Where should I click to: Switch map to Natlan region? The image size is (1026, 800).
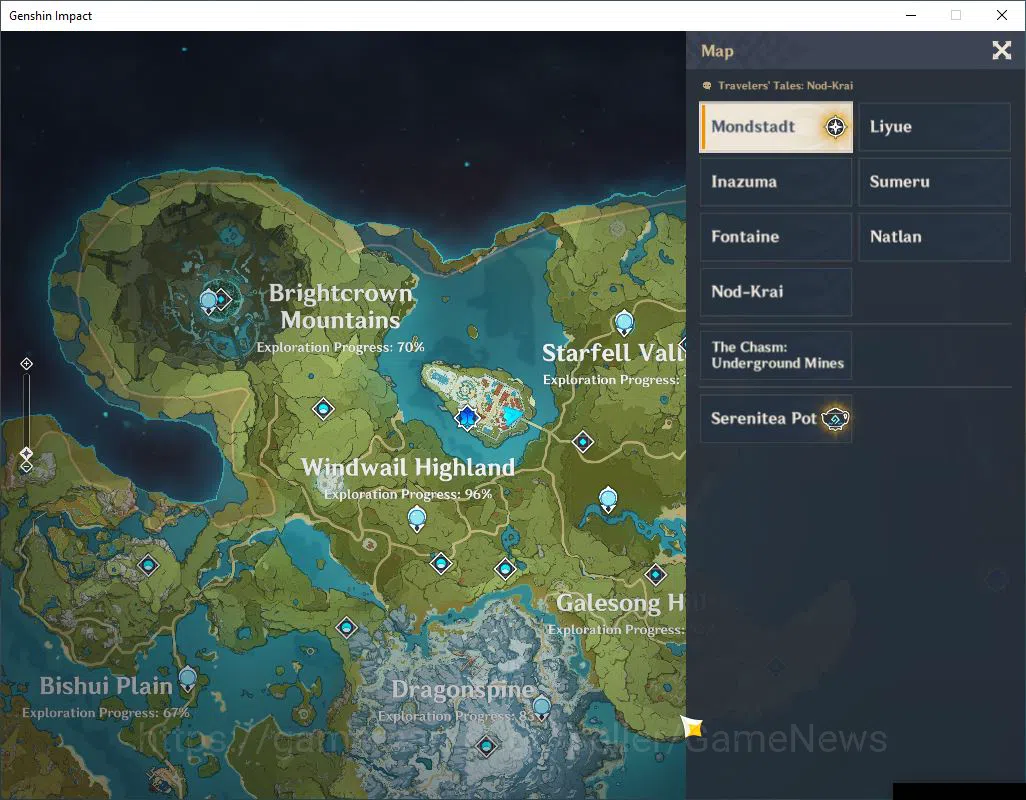pos(934,237)
